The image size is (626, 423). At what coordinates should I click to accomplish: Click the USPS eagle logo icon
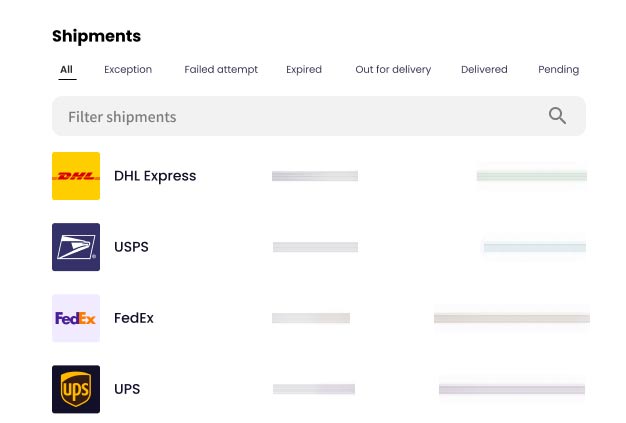tap(76, 247)
